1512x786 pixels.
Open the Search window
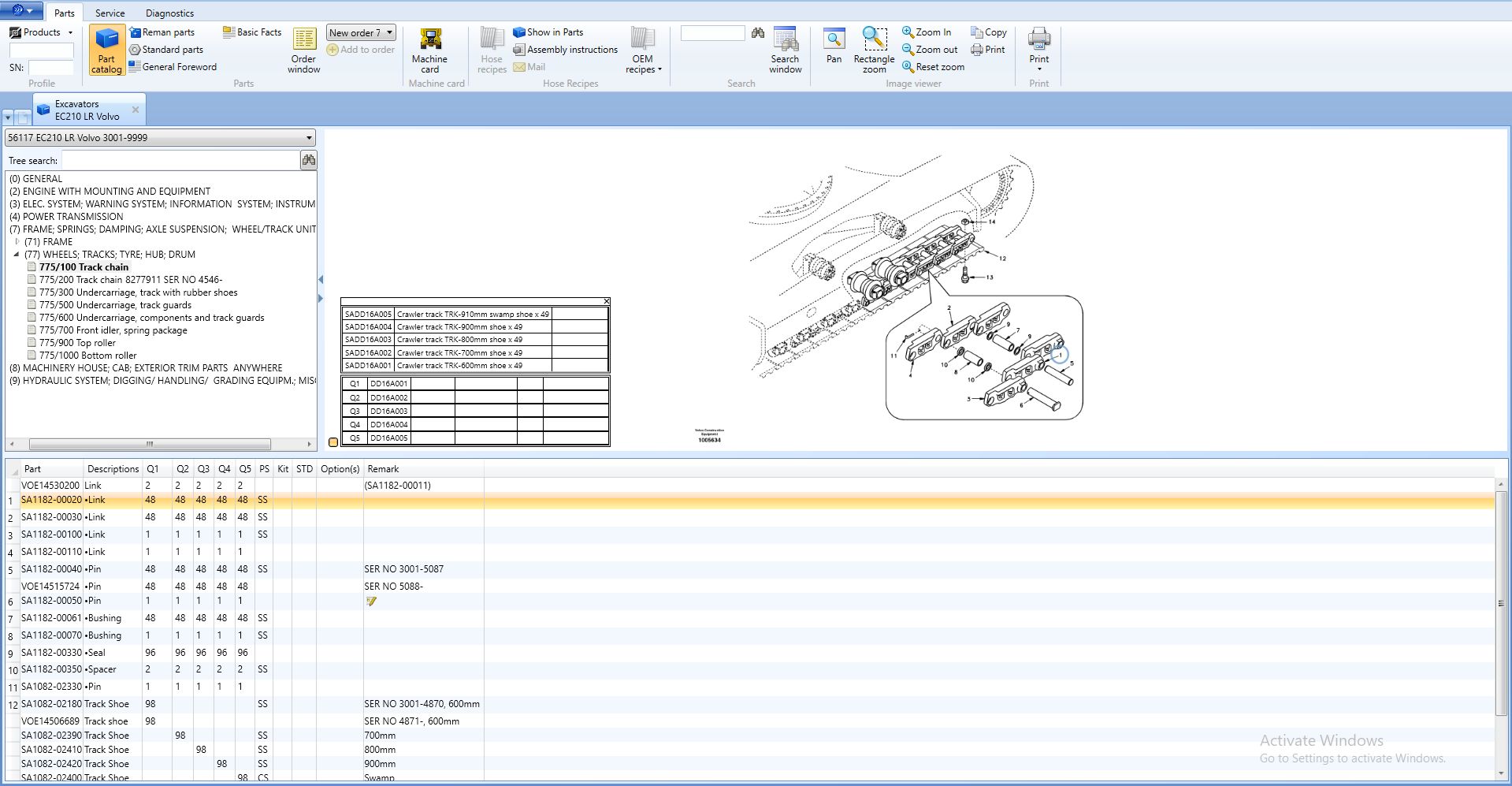[x=785, y=50]
